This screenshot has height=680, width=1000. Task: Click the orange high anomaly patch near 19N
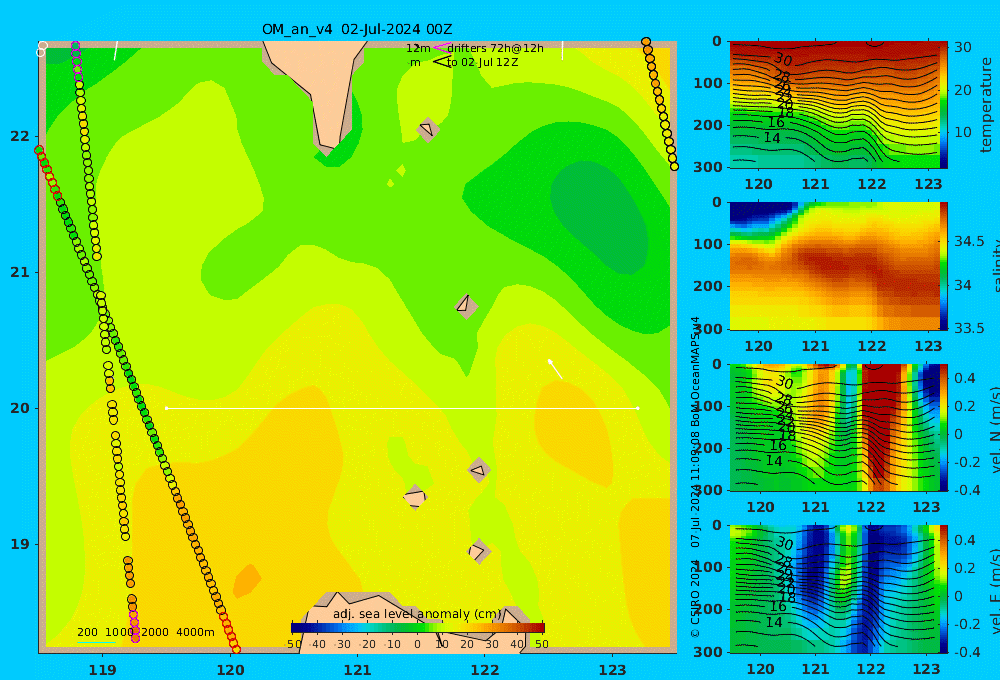[x=247, y=580]
